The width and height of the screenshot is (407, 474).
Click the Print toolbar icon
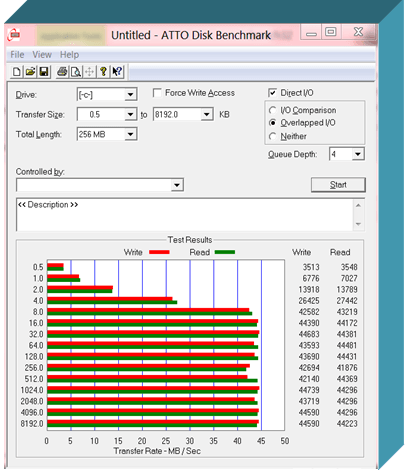click(x=62, y=71)
